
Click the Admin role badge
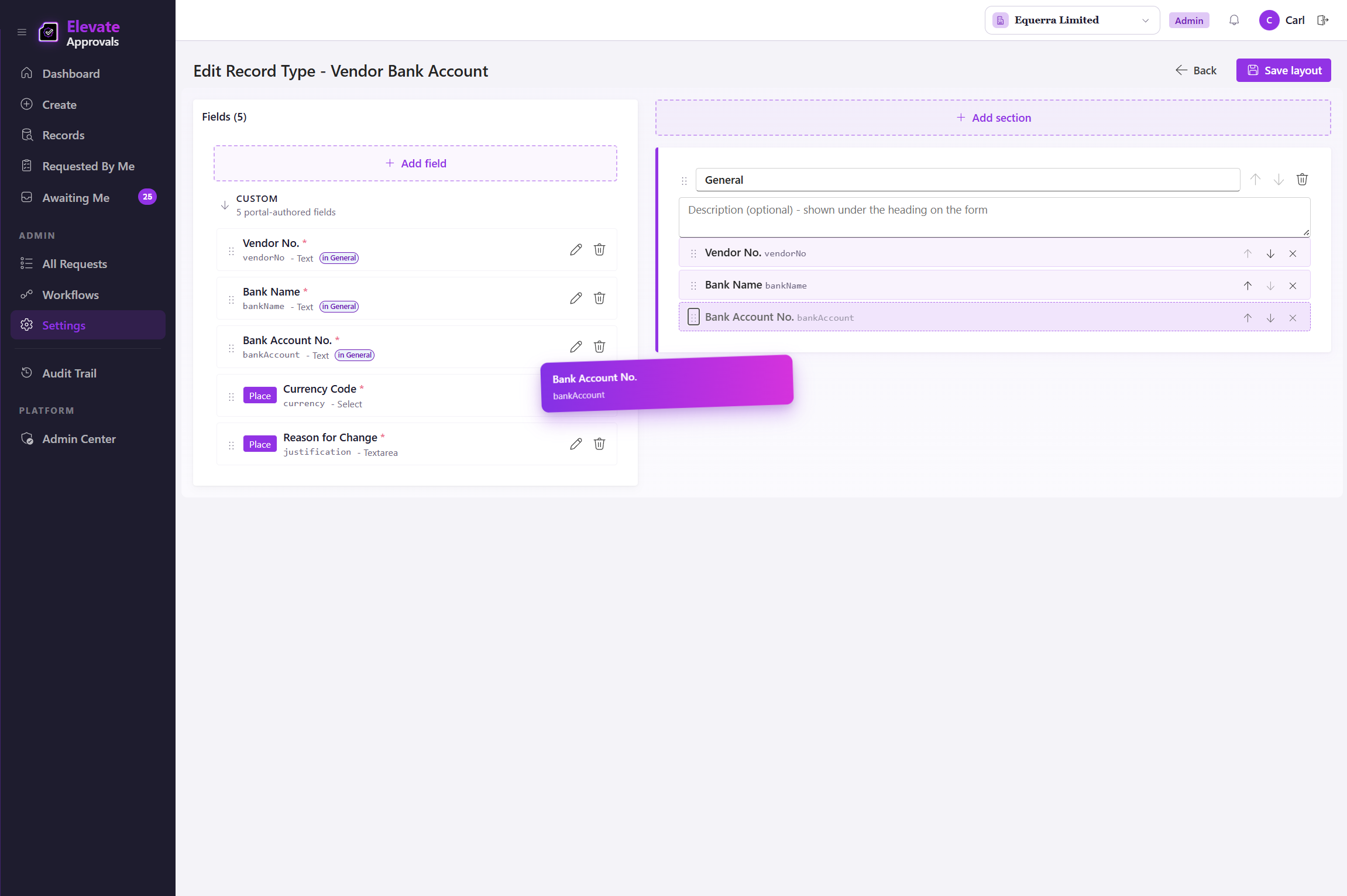pos(1189,20)
